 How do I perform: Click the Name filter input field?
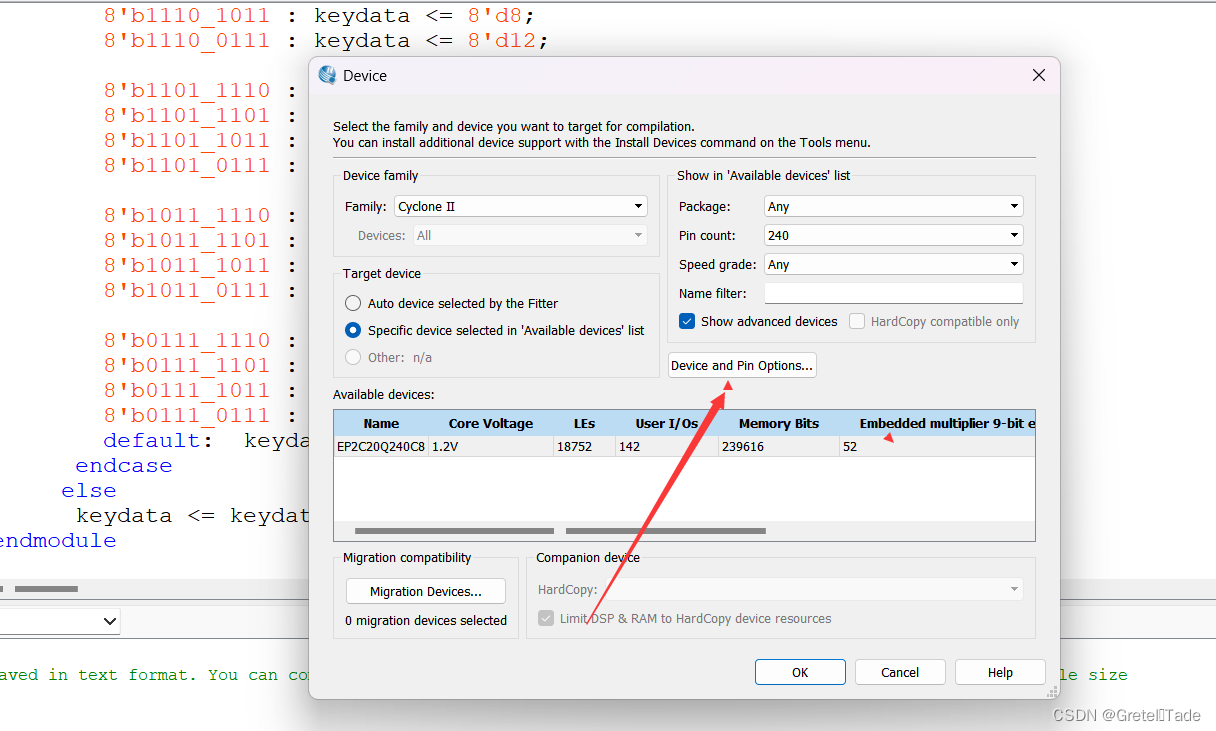893,293
